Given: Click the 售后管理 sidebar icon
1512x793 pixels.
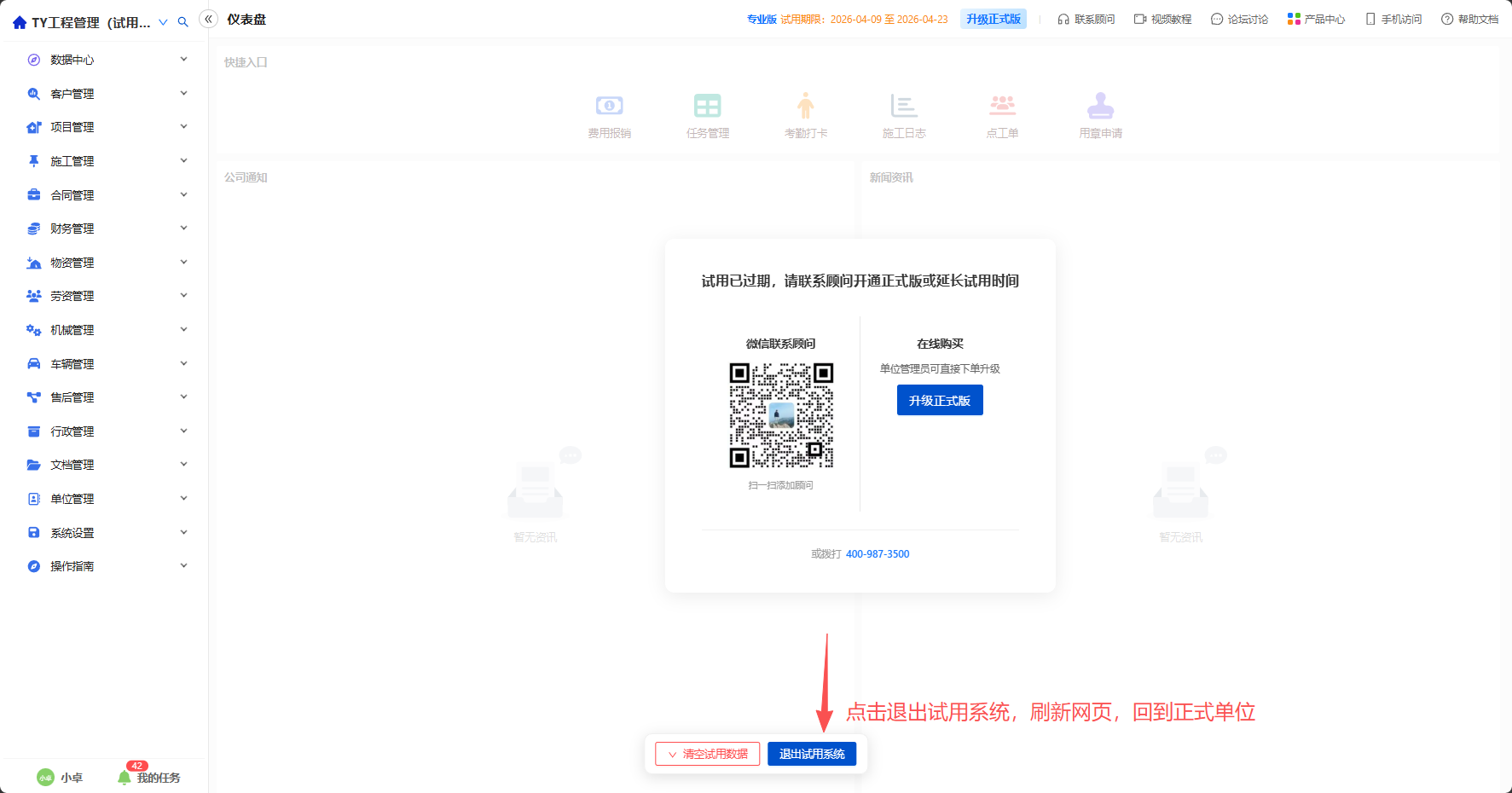Looking at the screenshot, I should click(x=34, y=397).
